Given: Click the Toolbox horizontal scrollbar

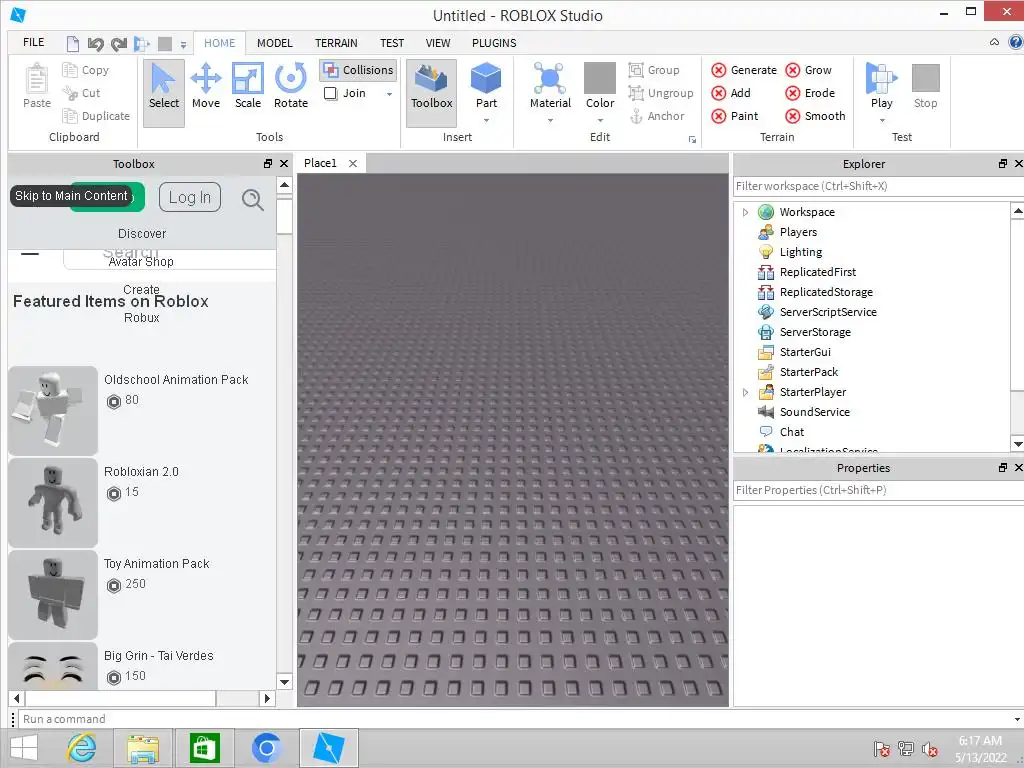Looking at the screenshot, I should [x=121, y=698].
